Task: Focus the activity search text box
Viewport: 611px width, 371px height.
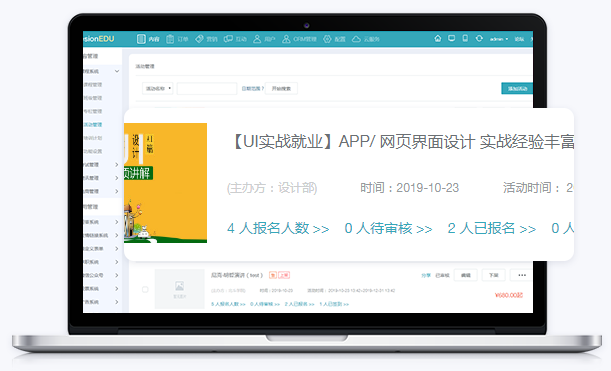Action: pyautogui.click(x=207, y=88)
